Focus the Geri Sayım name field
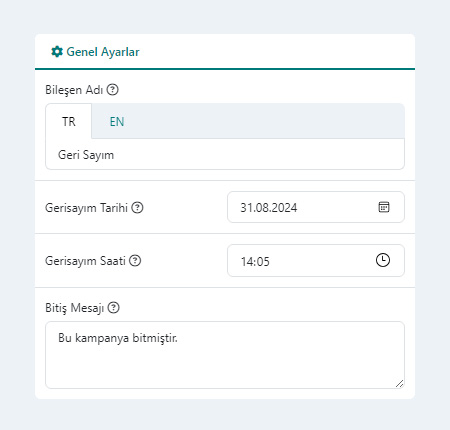The image size is (450, 430). [225, 155]
